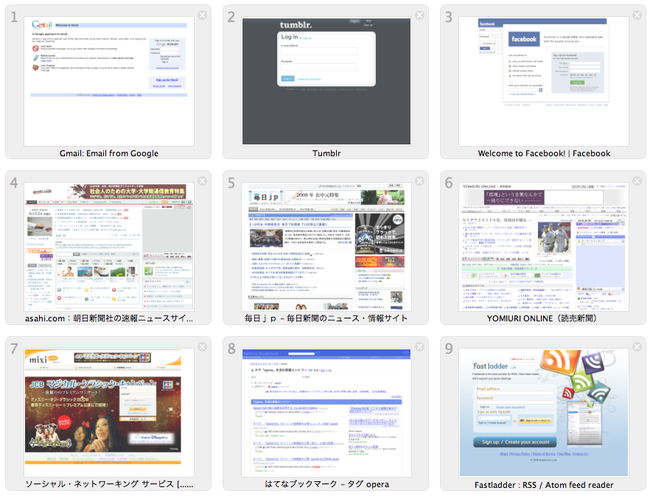650x496 pixels.
Task: Click the 毎日ｊｐ－毎日新聞のニュース title label
Action: (326, 319)
